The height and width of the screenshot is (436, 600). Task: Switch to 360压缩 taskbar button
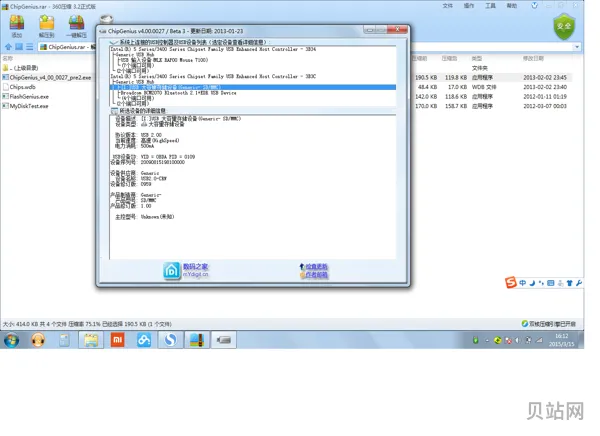point(197,340)
